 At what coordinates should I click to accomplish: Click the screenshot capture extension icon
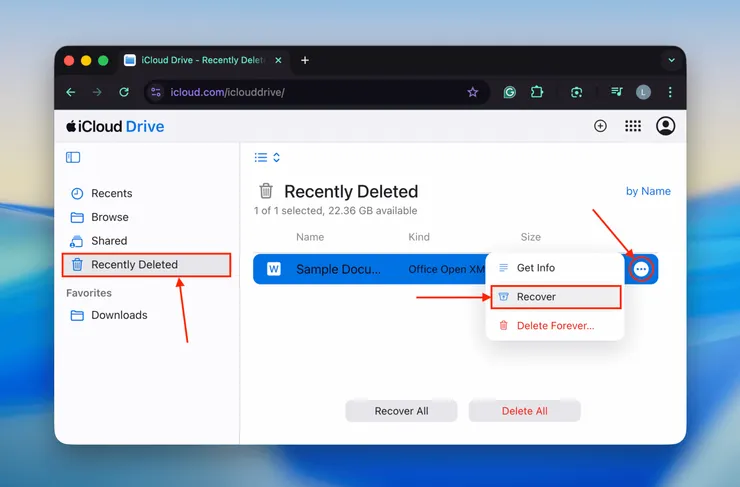coord(576,92)
